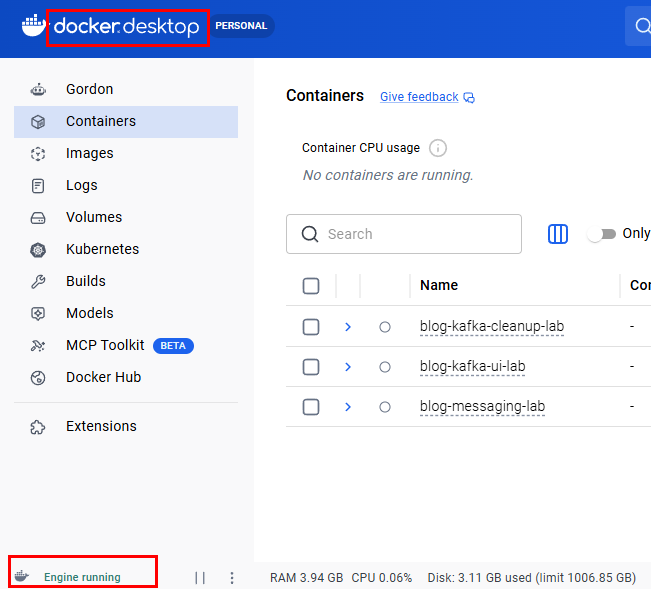
Task: Open the Images icon in sidebar
Action: [x=38, y=154]
